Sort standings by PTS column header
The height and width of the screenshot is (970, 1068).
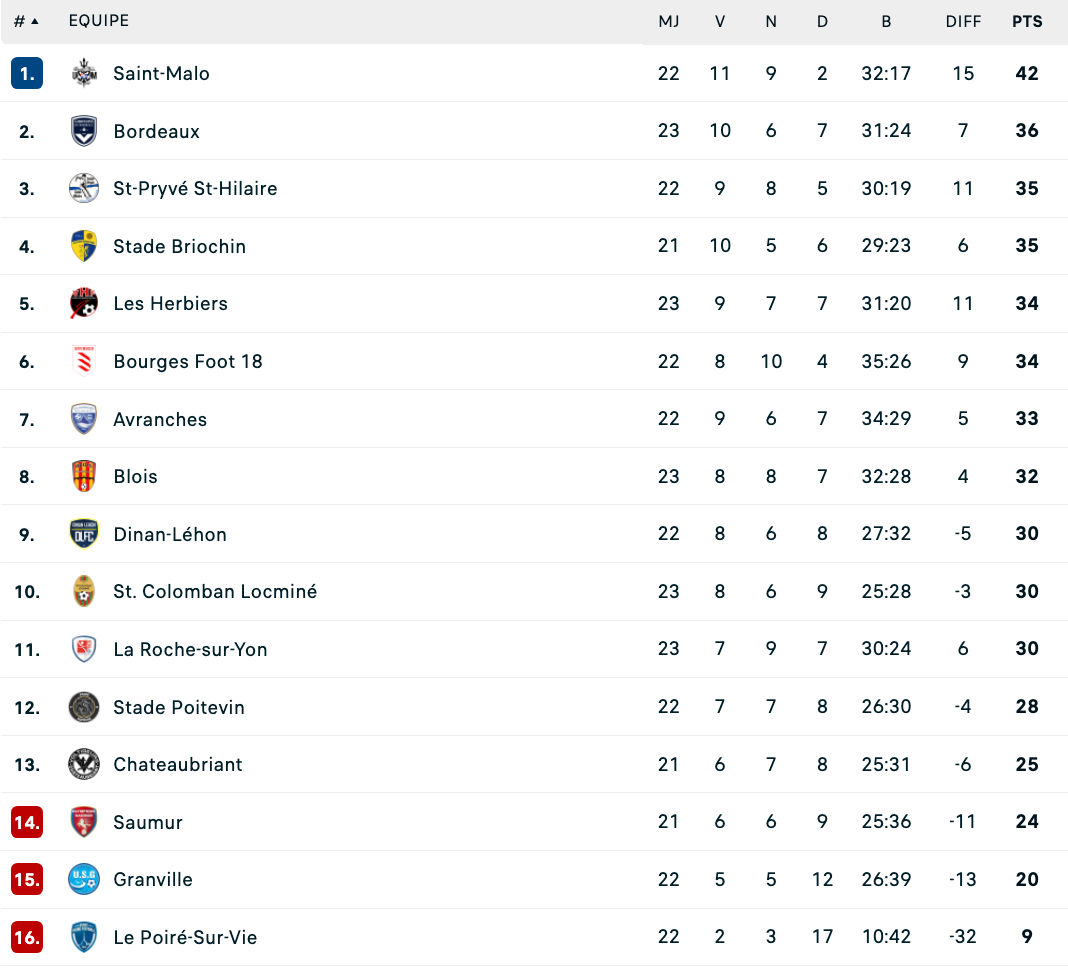1026,21
